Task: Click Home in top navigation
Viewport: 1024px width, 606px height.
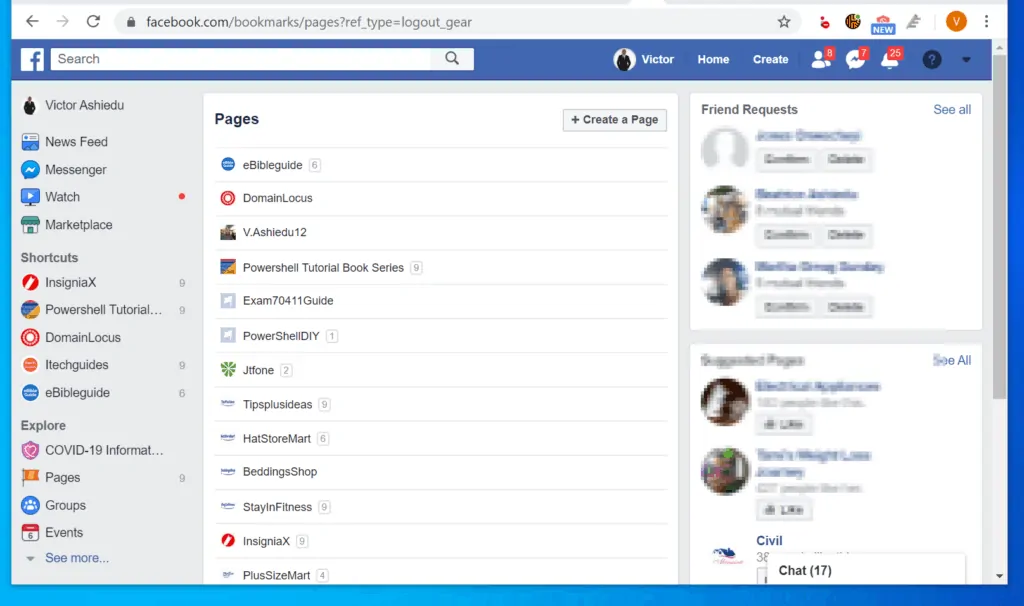Action: tap(713, 59)
